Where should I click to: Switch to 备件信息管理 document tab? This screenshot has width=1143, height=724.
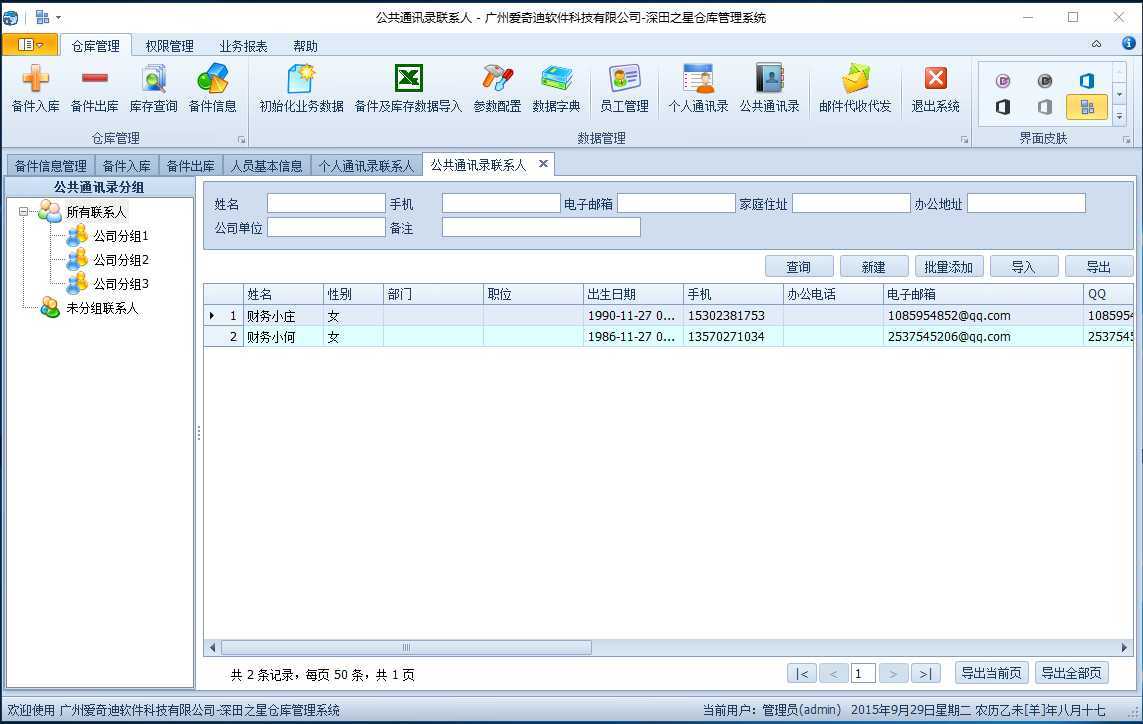tap(50, 166)
